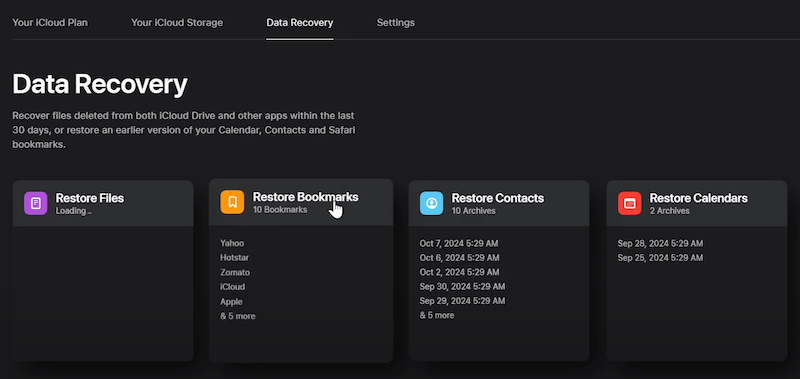This screenshot has width=800, height=379.
Task: Select the Oct 7, 2024 contacts archive
Action: (459, 243)
